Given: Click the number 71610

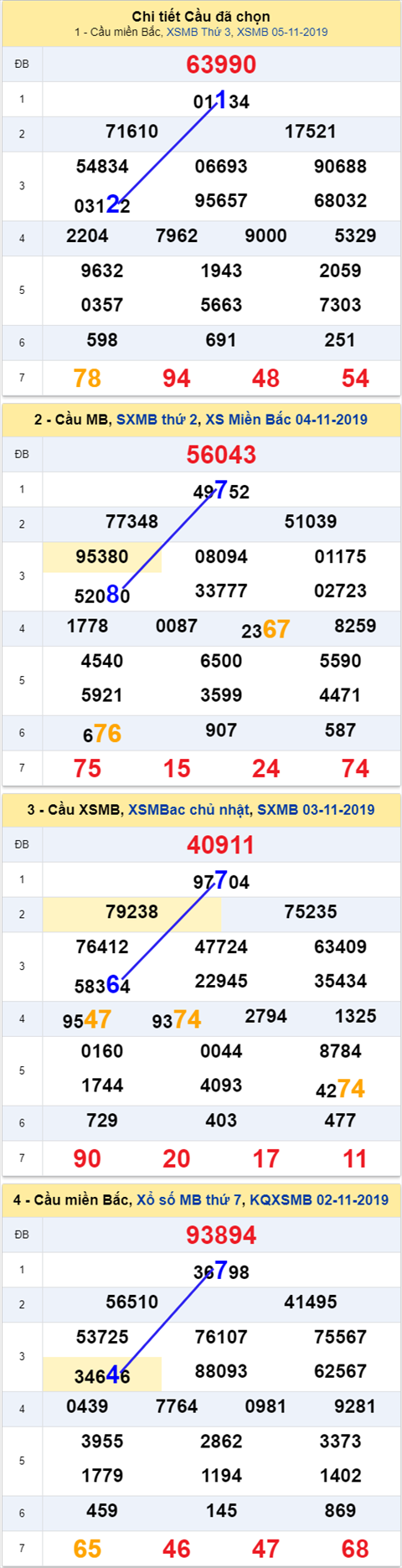Looking at the screenshot, I should (131, 132).
